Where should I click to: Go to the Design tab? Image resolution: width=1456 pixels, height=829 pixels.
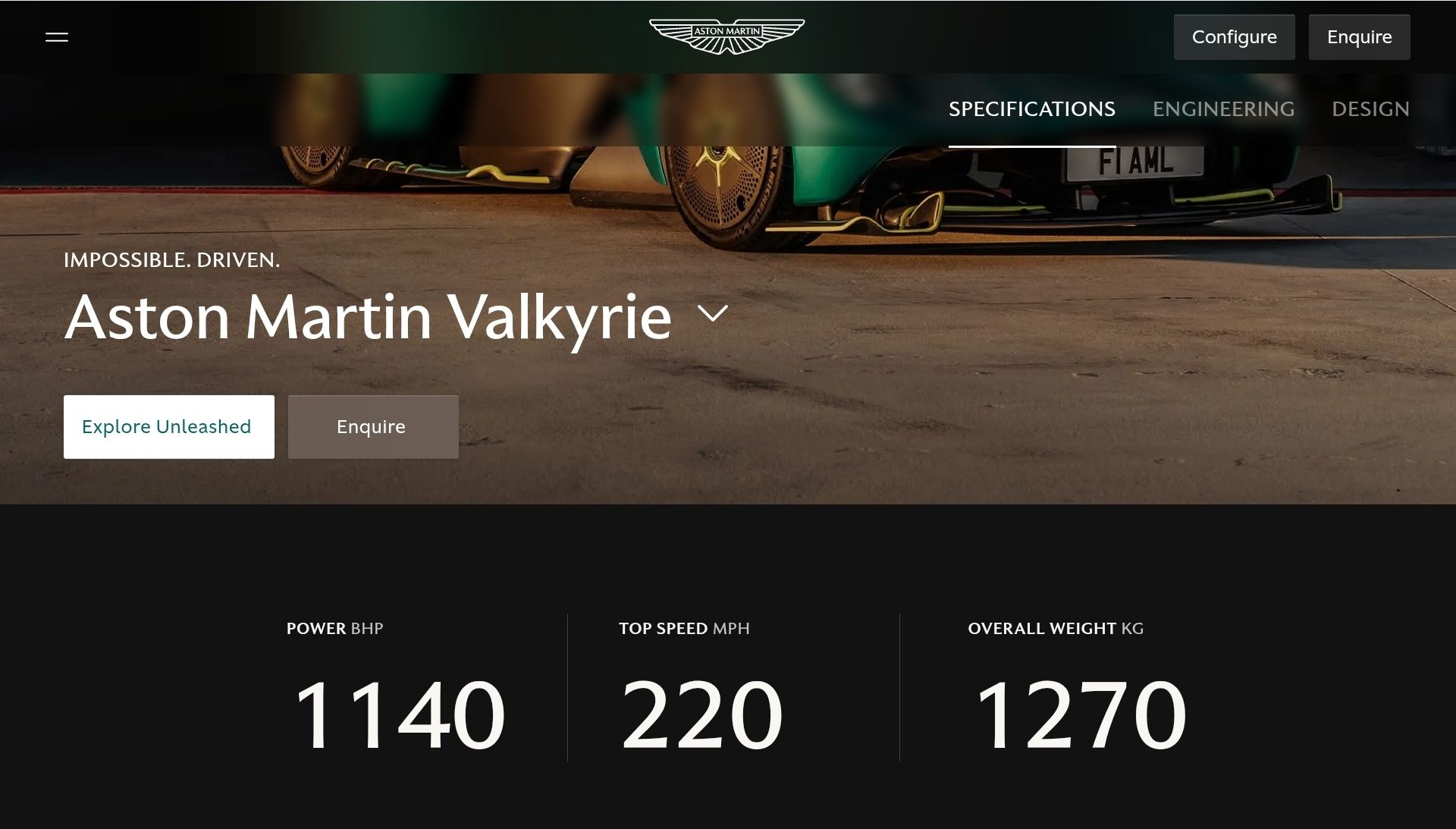pyautogui.click(x=1370, y=109)
